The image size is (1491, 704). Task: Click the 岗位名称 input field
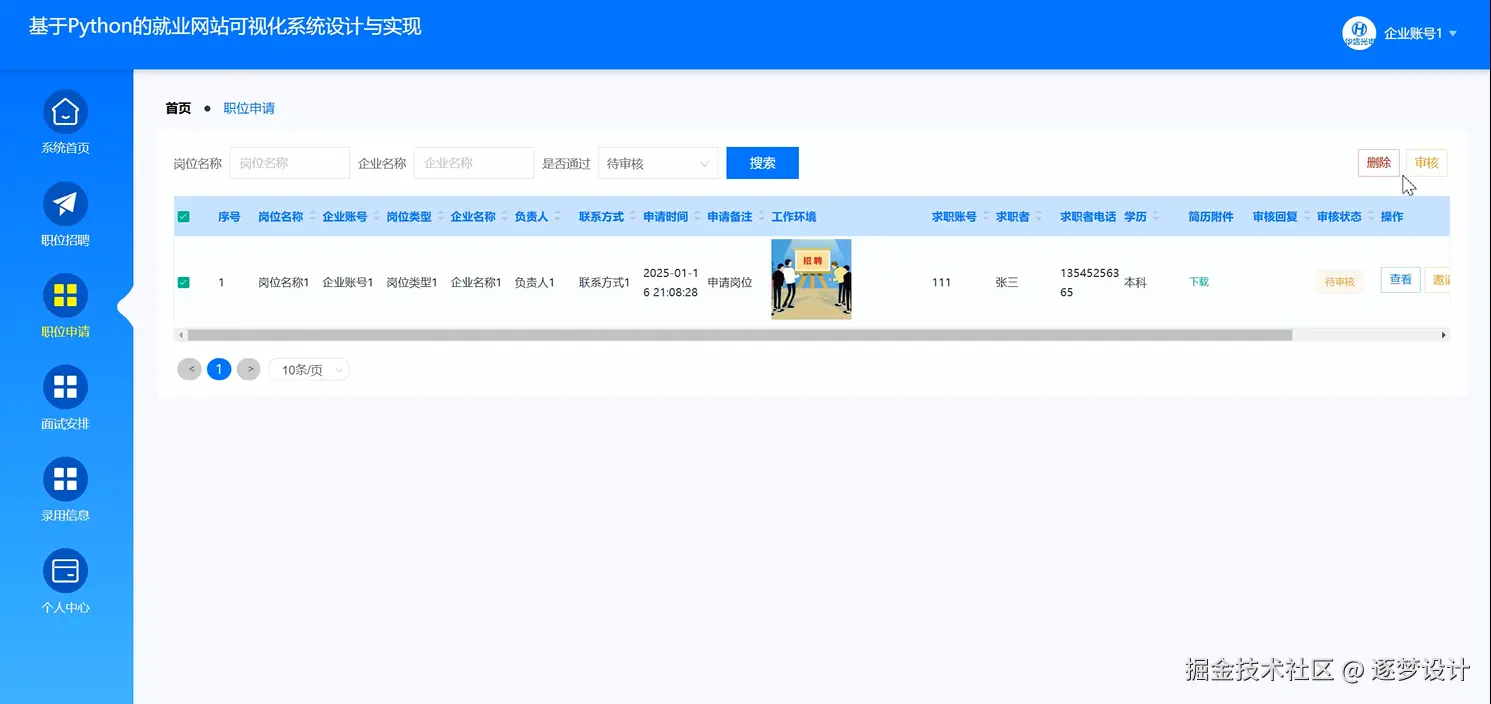pos(289,162)
